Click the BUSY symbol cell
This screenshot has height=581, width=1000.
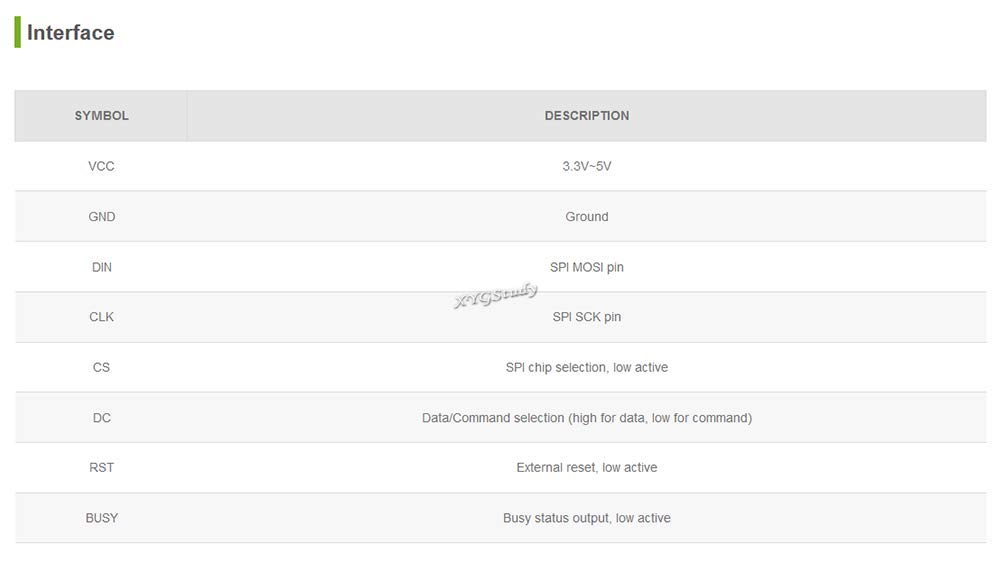tap(101, 518)
